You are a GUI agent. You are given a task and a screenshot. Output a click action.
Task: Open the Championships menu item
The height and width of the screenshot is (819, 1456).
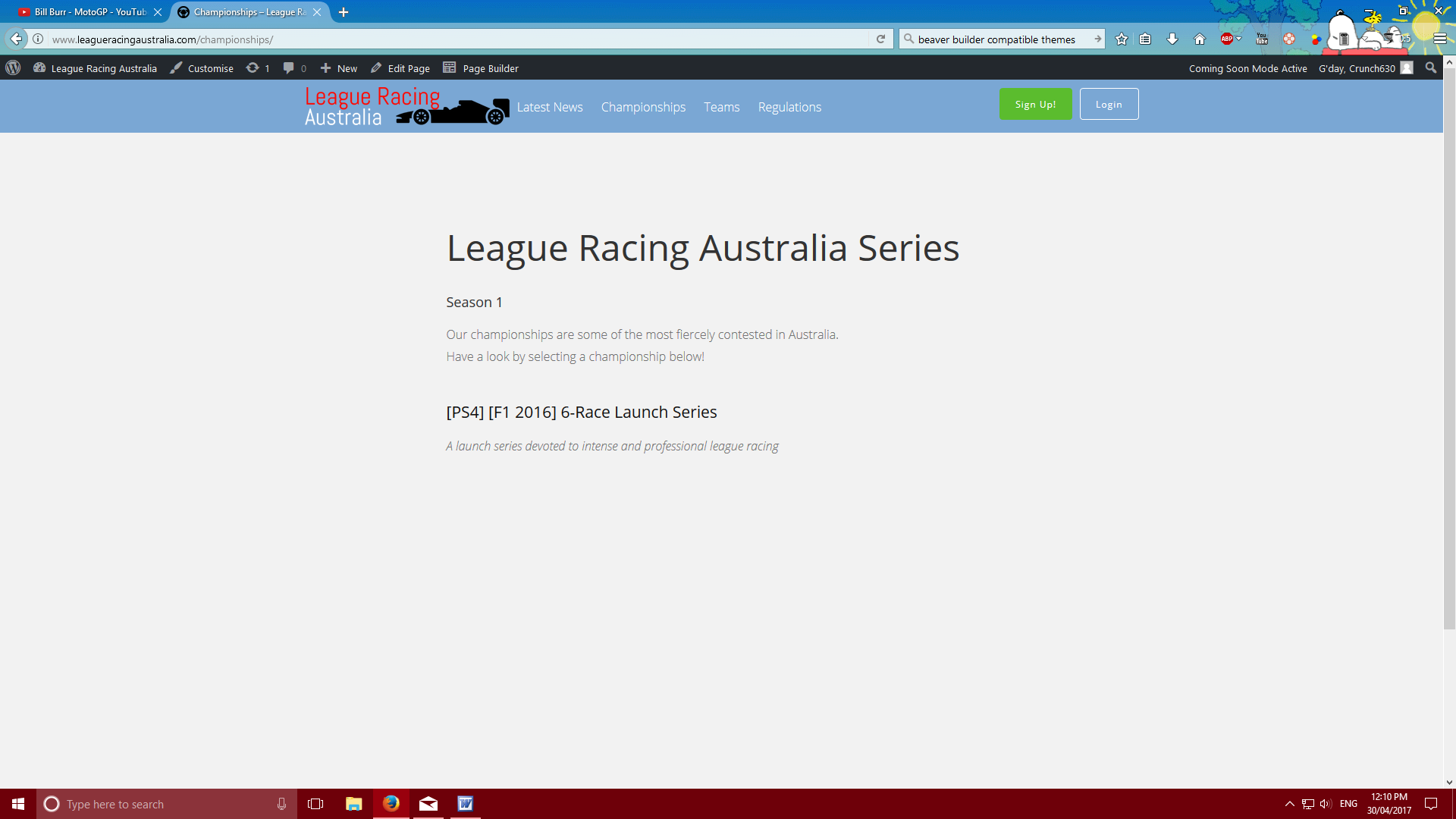click(643, 107)
